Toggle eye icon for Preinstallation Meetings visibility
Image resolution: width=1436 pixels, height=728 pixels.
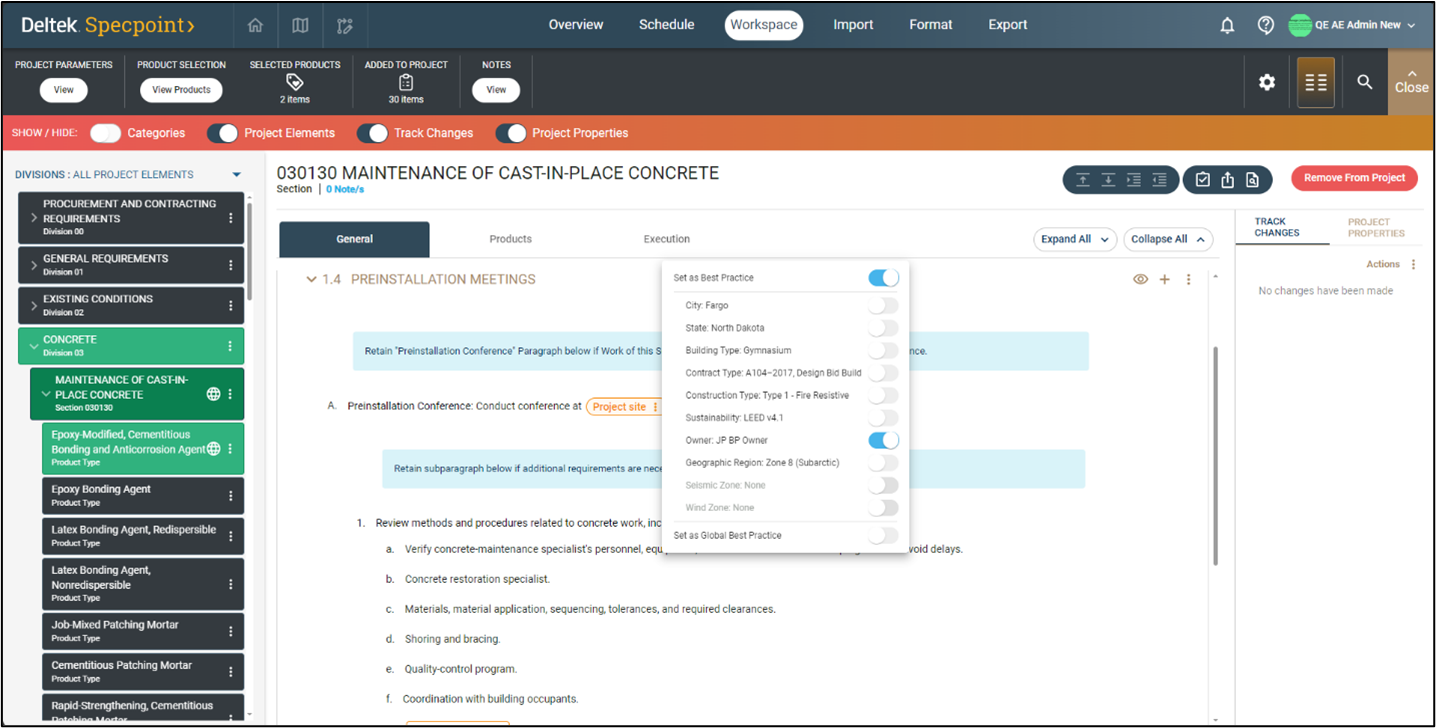[1140, 280]
